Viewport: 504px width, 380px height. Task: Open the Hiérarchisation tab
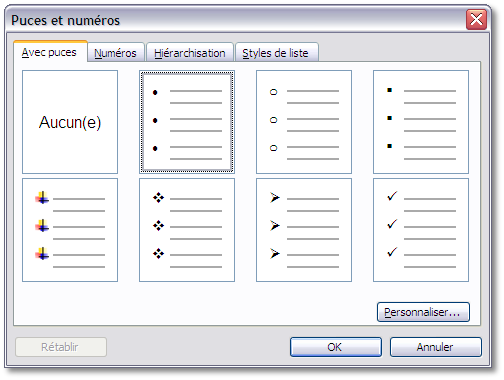point(190,53)
